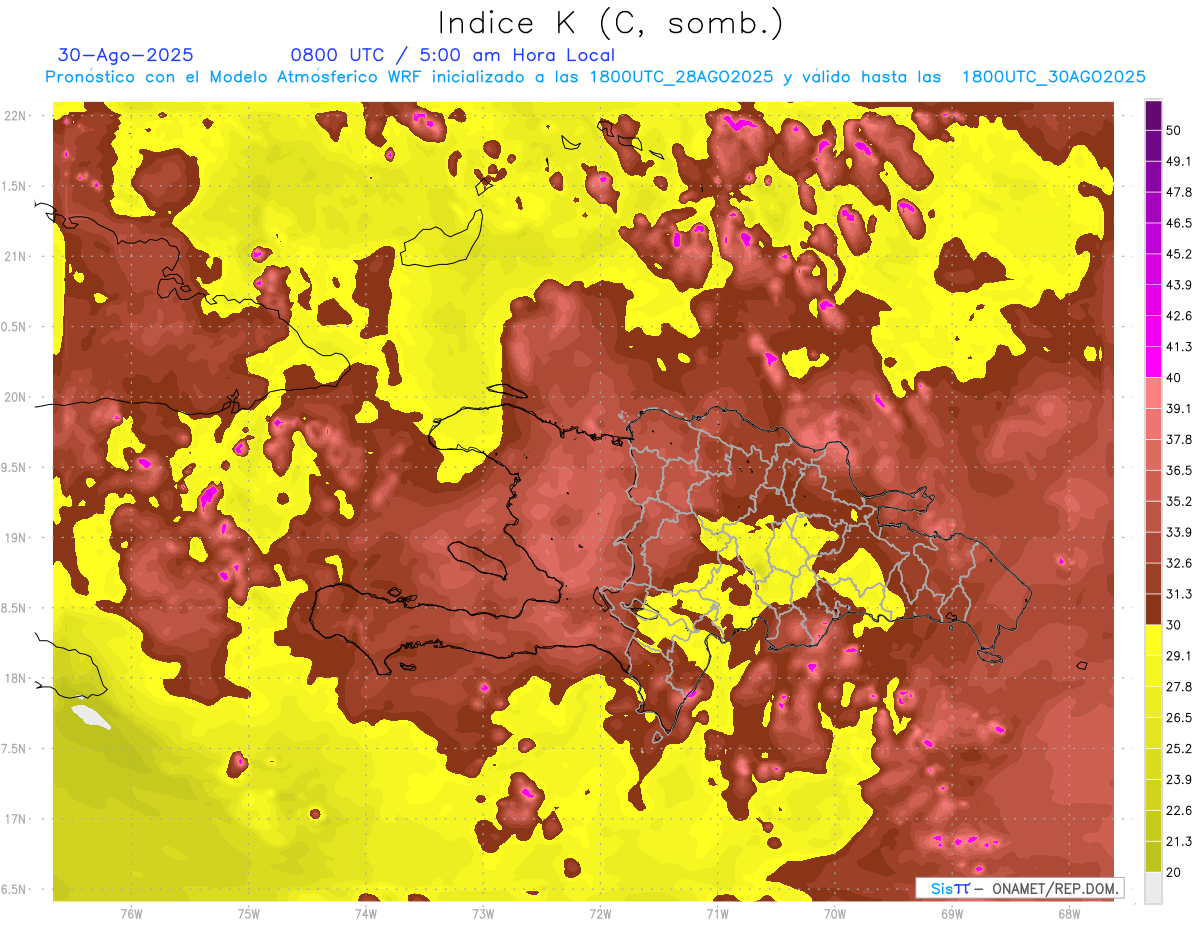Screen dimensions: 1200x927
Task: Click the title "Indice K (C, somb.)"
Action: (x=610, y=23)
